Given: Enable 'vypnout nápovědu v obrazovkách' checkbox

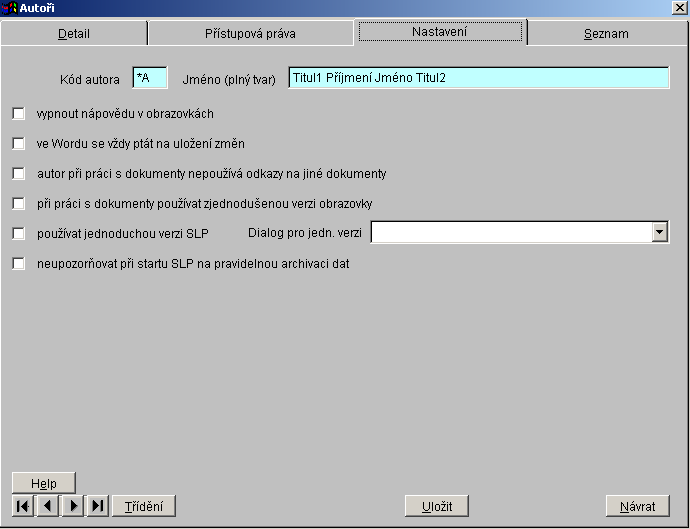Looking at the screenshot, I should [x=19, y=114].
